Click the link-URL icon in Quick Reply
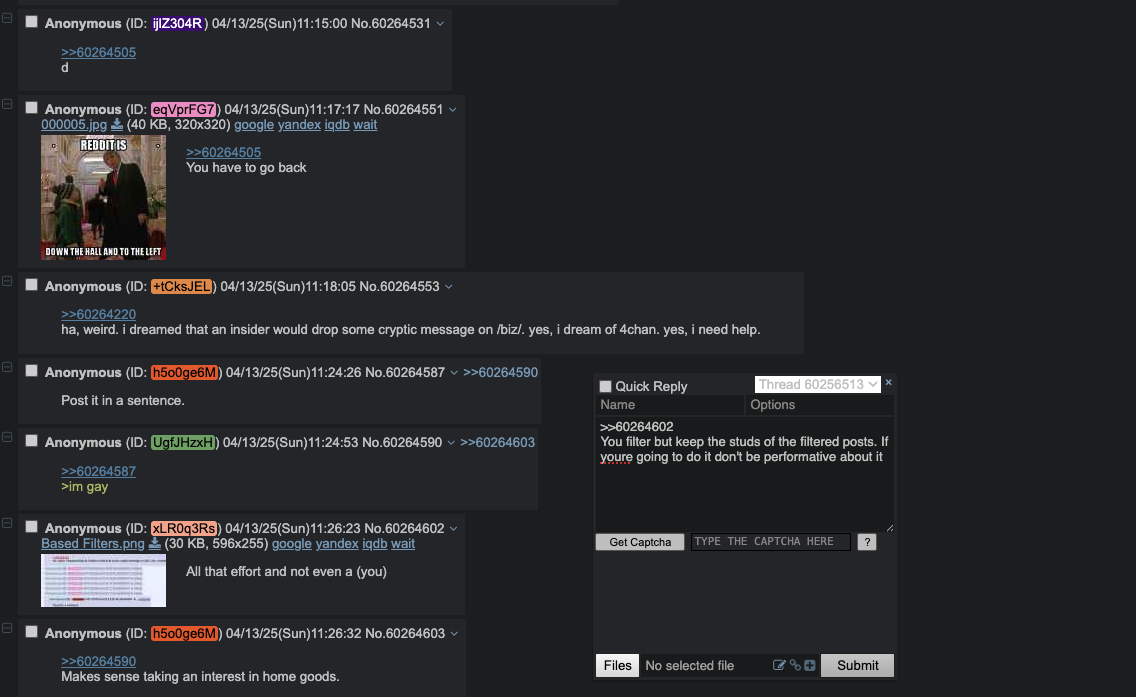1136x697 pixels. pos(795,665)
